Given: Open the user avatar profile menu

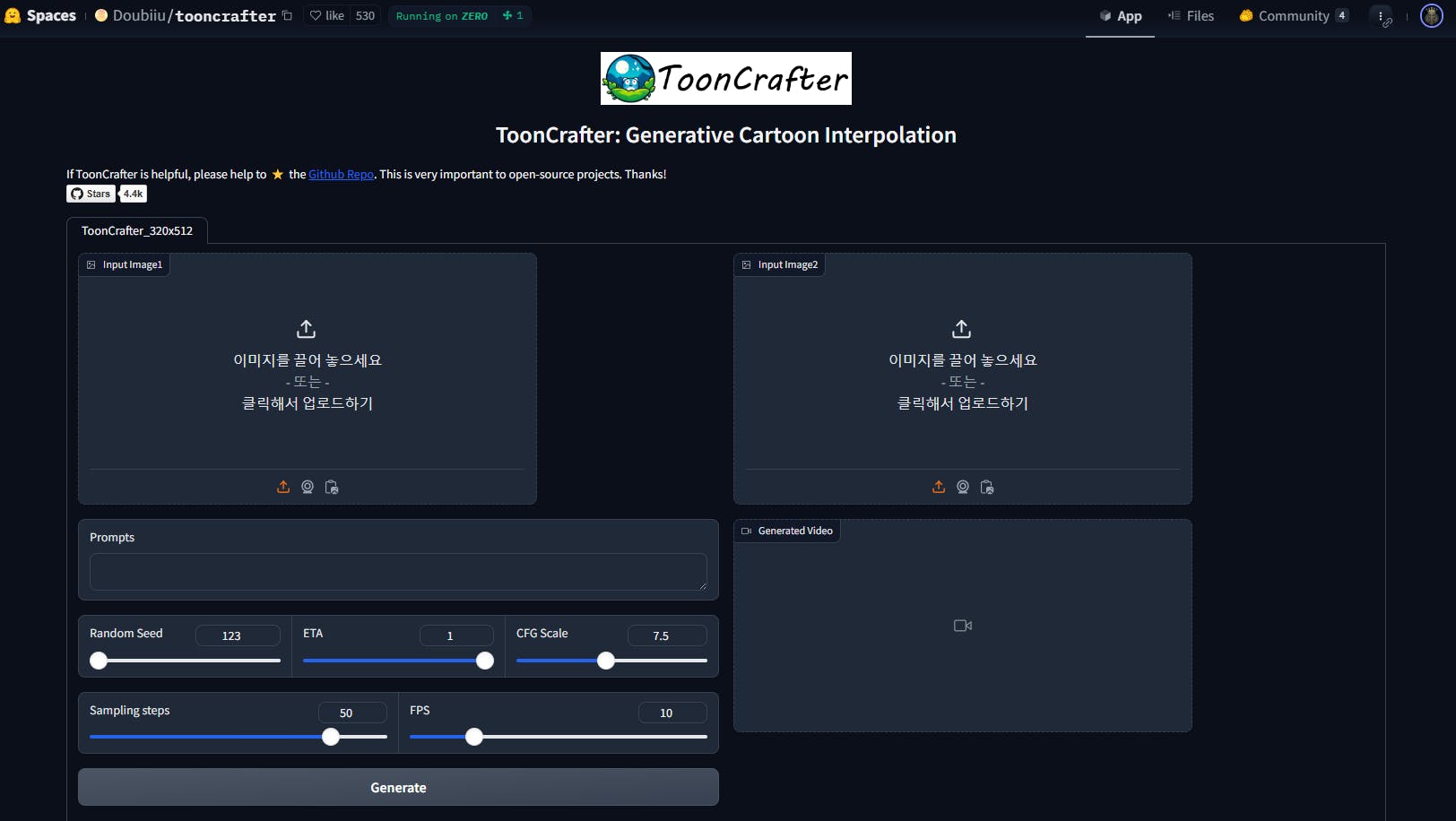Looking at the screenshot, I should (x=1432, y=15).
